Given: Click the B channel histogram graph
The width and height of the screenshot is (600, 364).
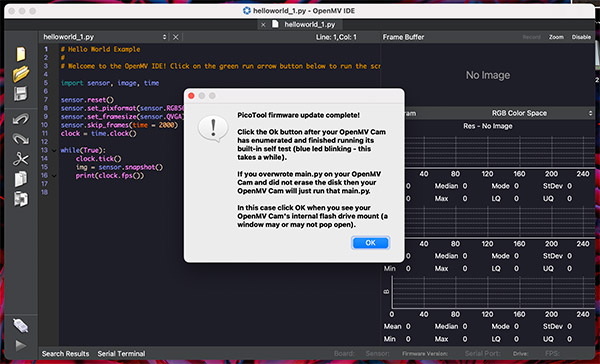Looking at the screenshot, I should pos(493,292).
